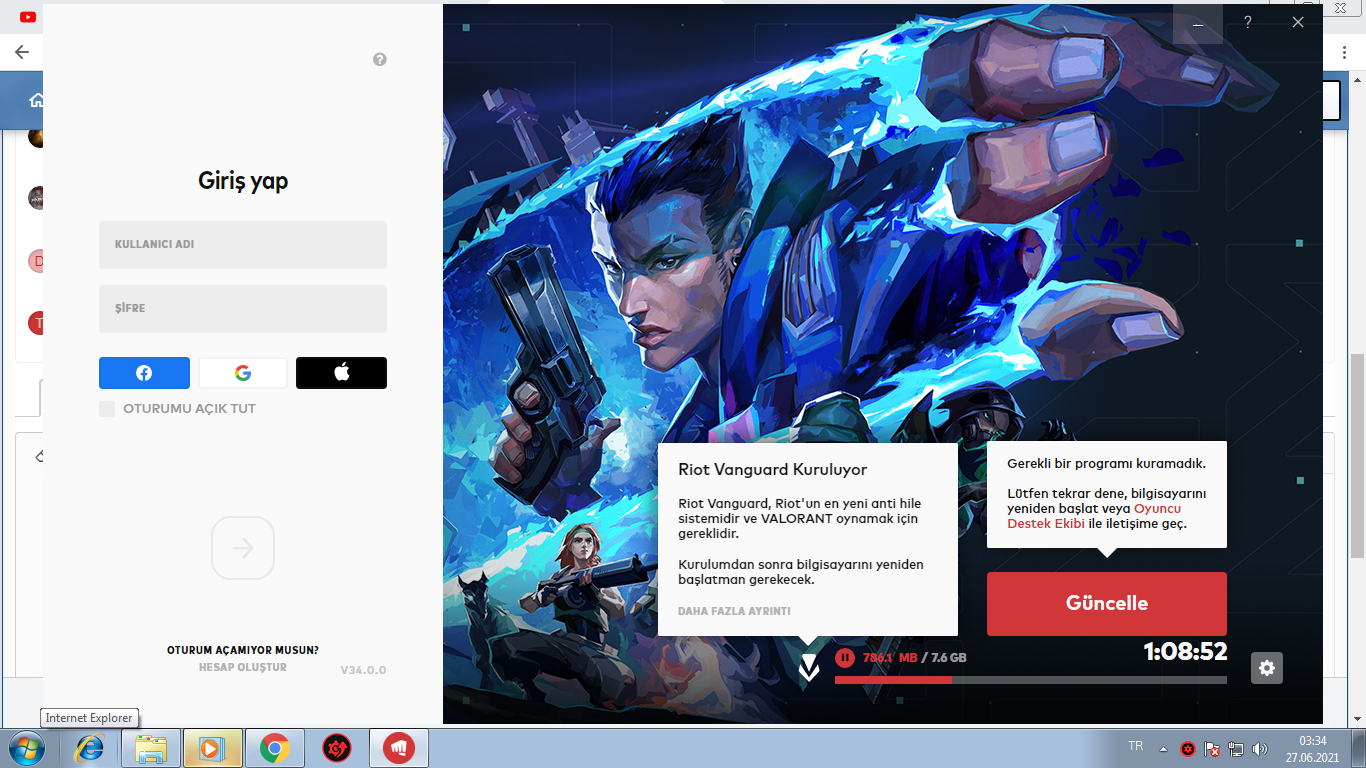Image resolution: width=1366 pixels, height=768 pixels.
Task: Click the home icon in background browser page
Action: [x=37, y=100]
